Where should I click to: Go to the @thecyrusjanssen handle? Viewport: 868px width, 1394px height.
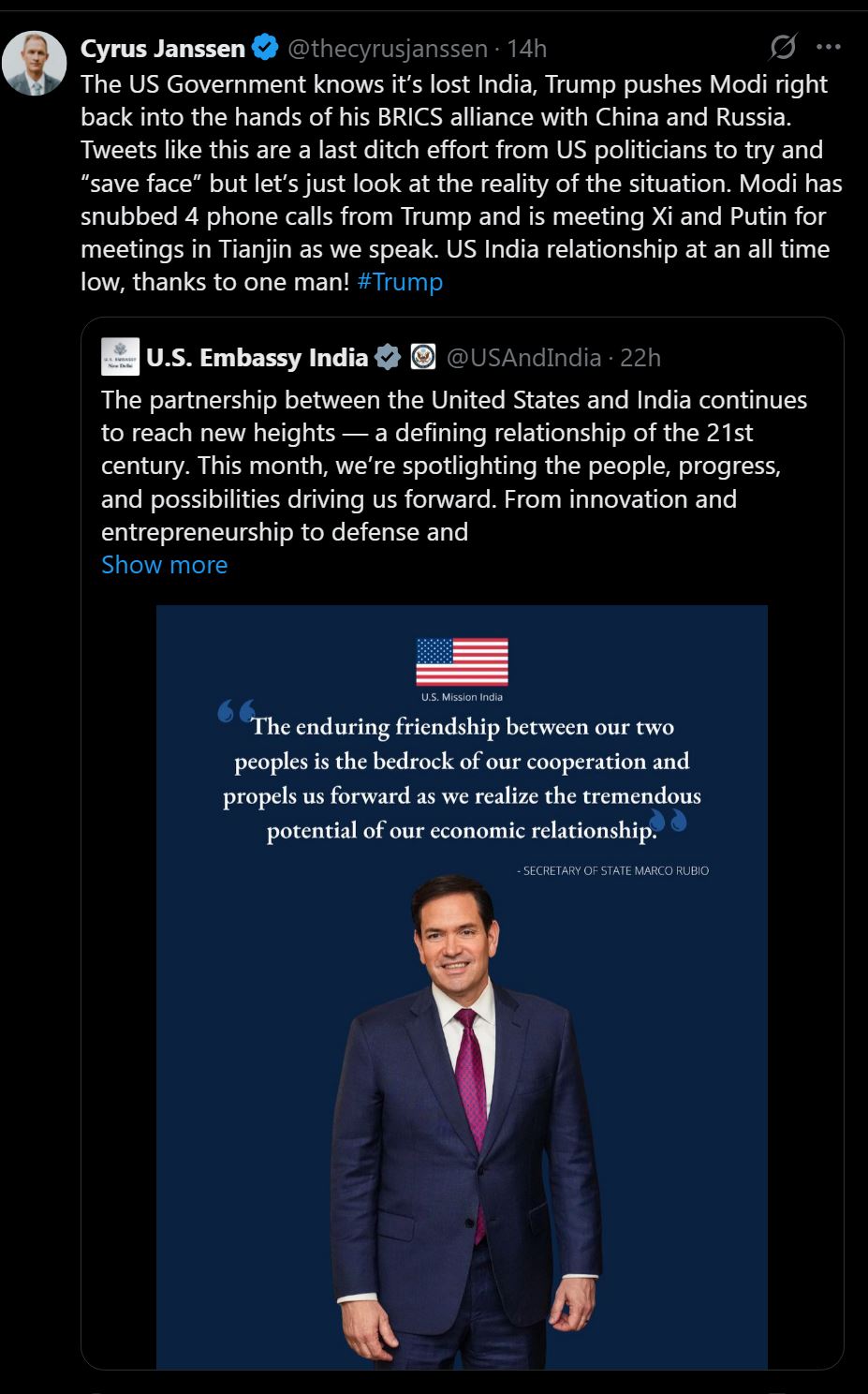[x=388, y=48]
